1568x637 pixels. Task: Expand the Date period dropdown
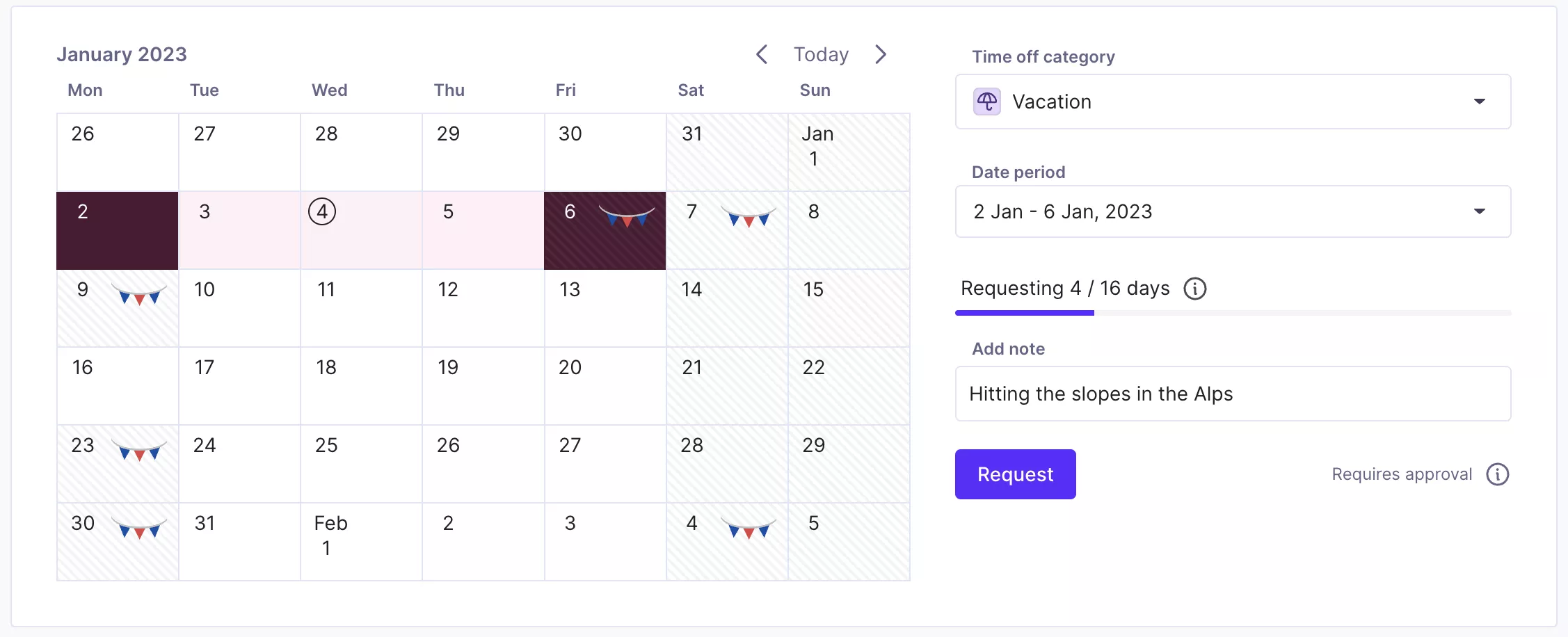[x=1231, y=211]
